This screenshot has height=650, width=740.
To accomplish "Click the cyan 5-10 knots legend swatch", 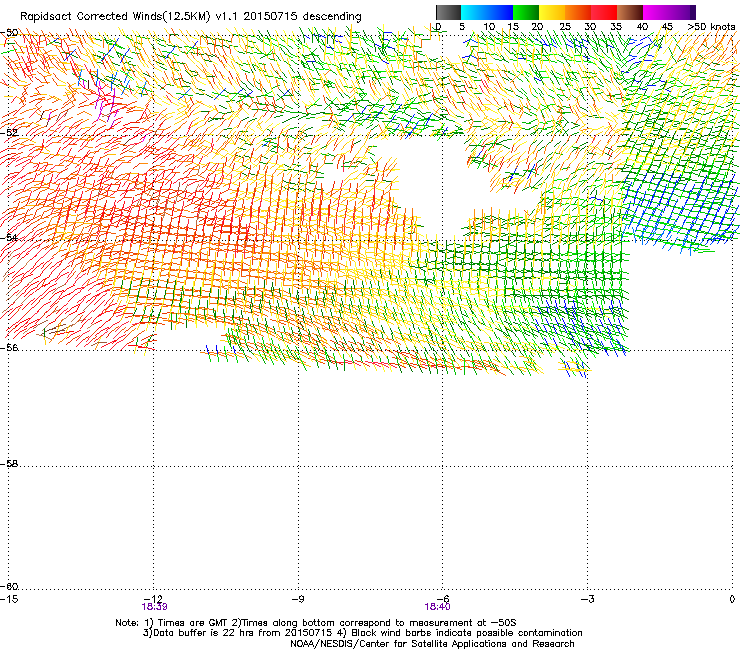I will [x=474, y=12].
